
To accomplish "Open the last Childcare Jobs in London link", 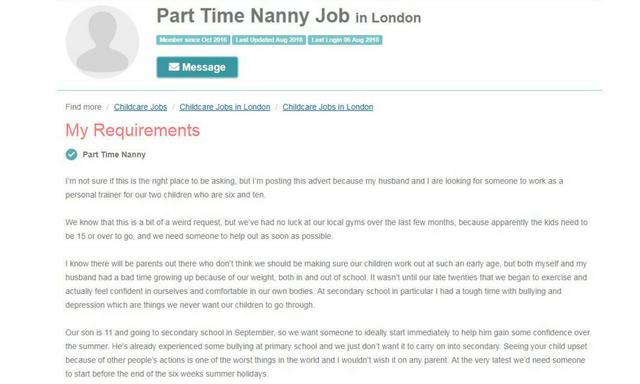I will (x=328, y=107).
